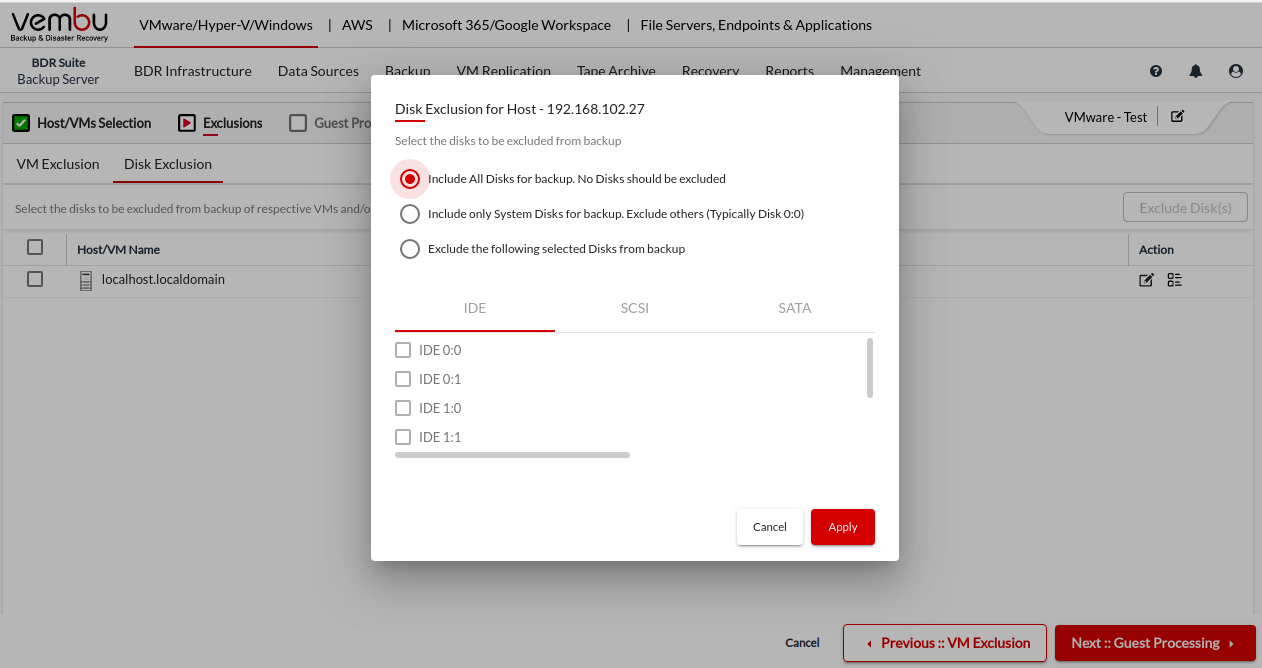
Task: Open the help question mark icon
Action: point(1156,71)
